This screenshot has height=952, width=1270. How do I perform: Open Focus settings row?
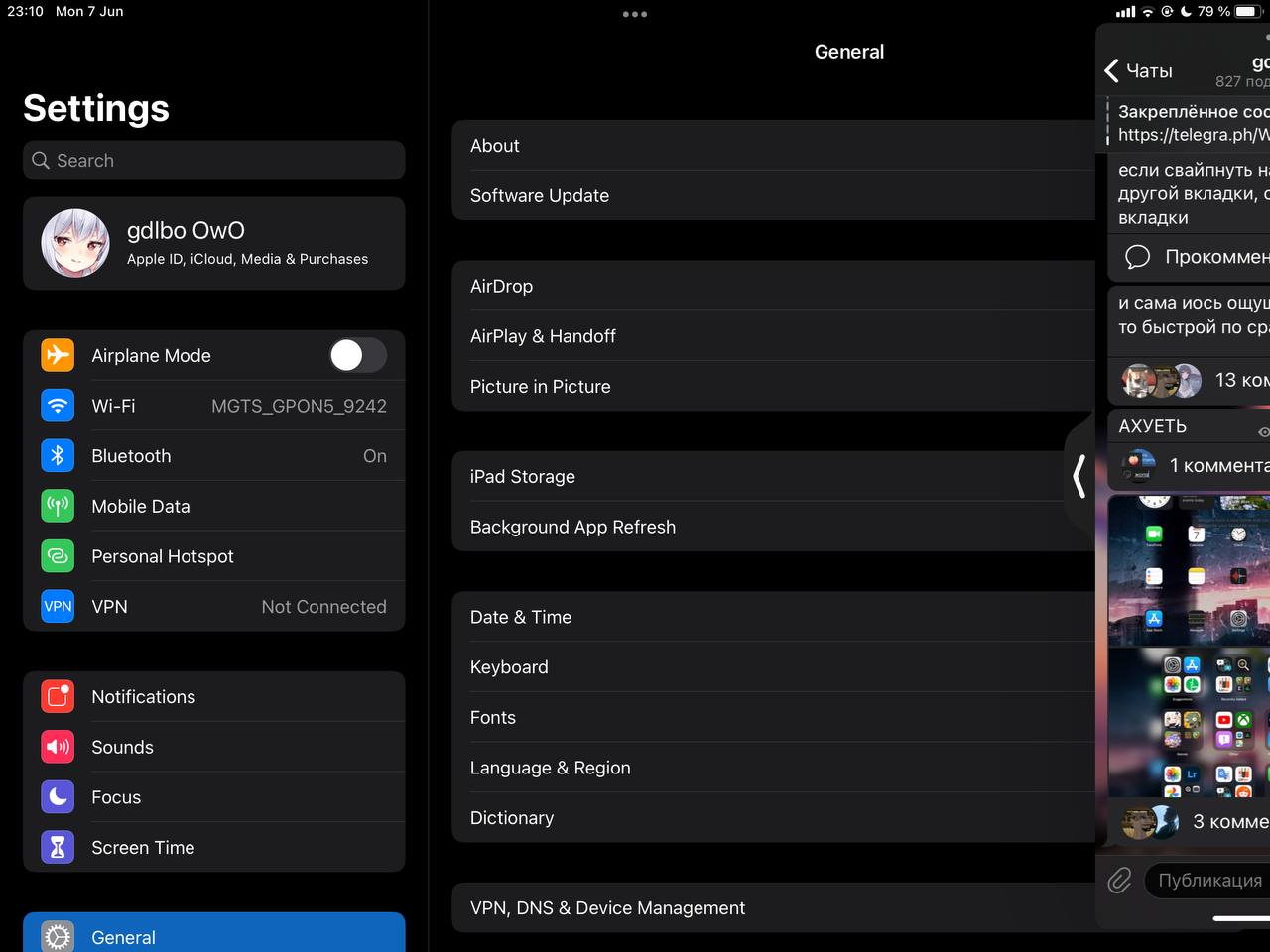click(214, 797)
